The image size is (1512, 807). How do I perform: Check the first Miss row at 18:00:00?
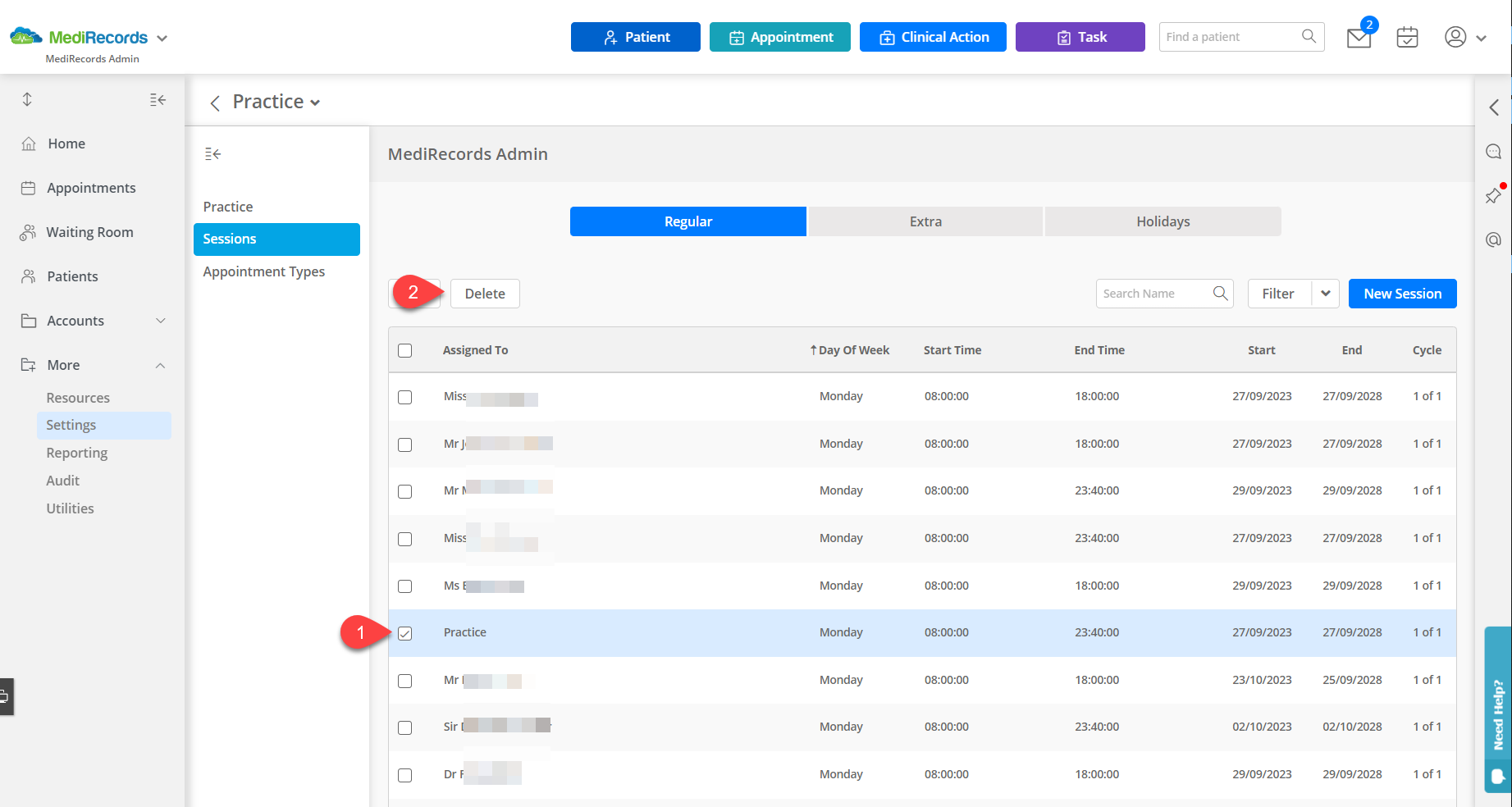pos(404,397)
